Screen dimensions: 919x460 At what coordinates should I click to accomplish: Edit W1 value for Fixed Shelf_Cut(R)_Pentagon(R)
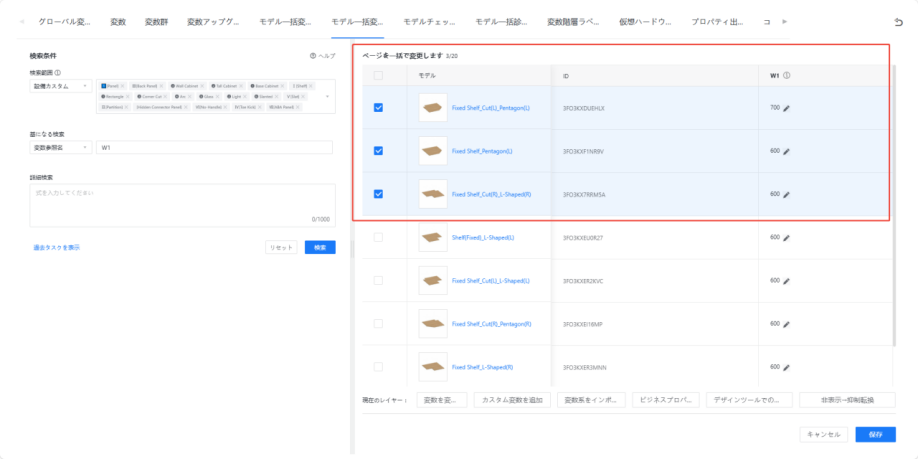787,324
